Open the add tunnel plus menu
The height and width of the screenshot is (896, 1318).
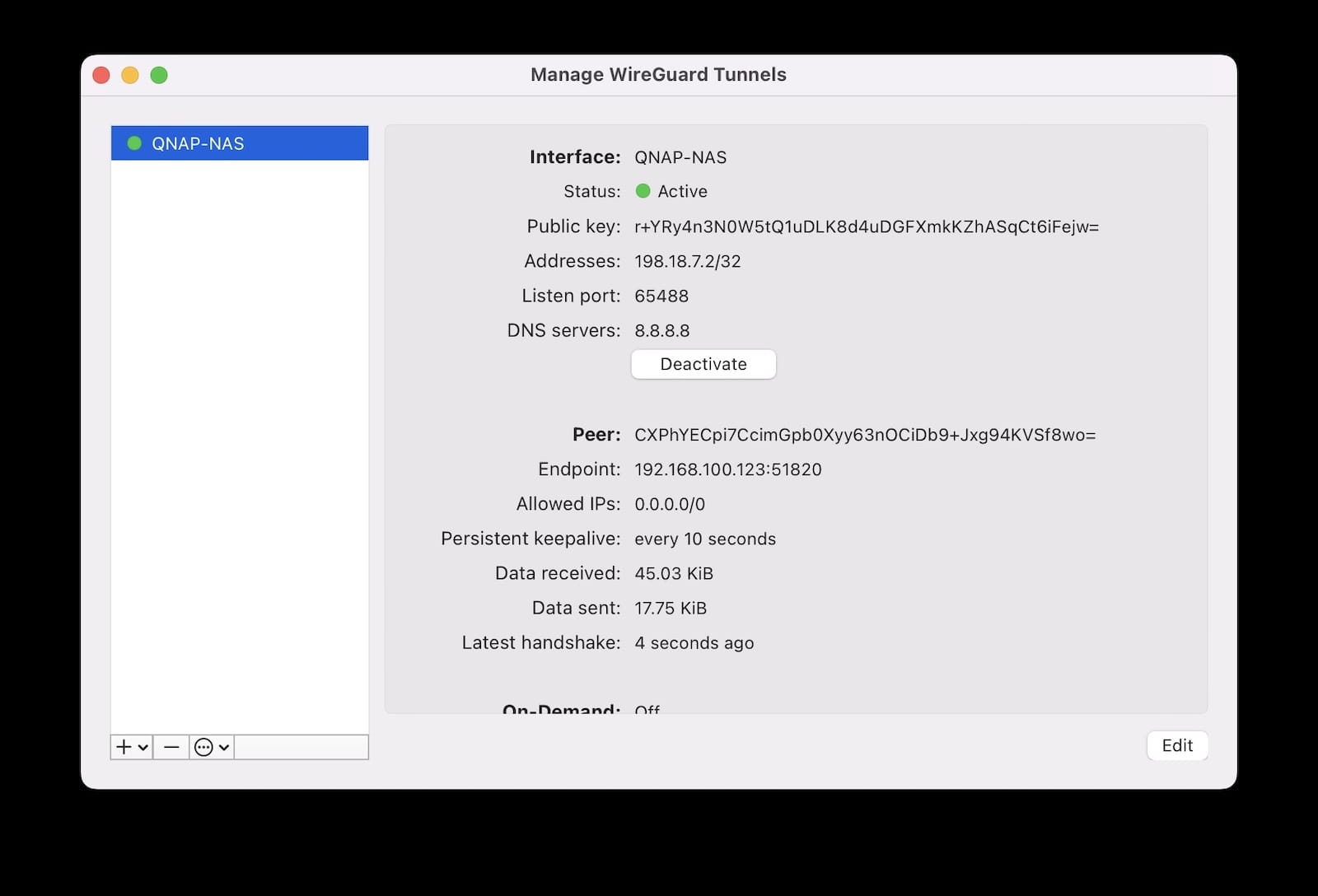click(132, 747)
